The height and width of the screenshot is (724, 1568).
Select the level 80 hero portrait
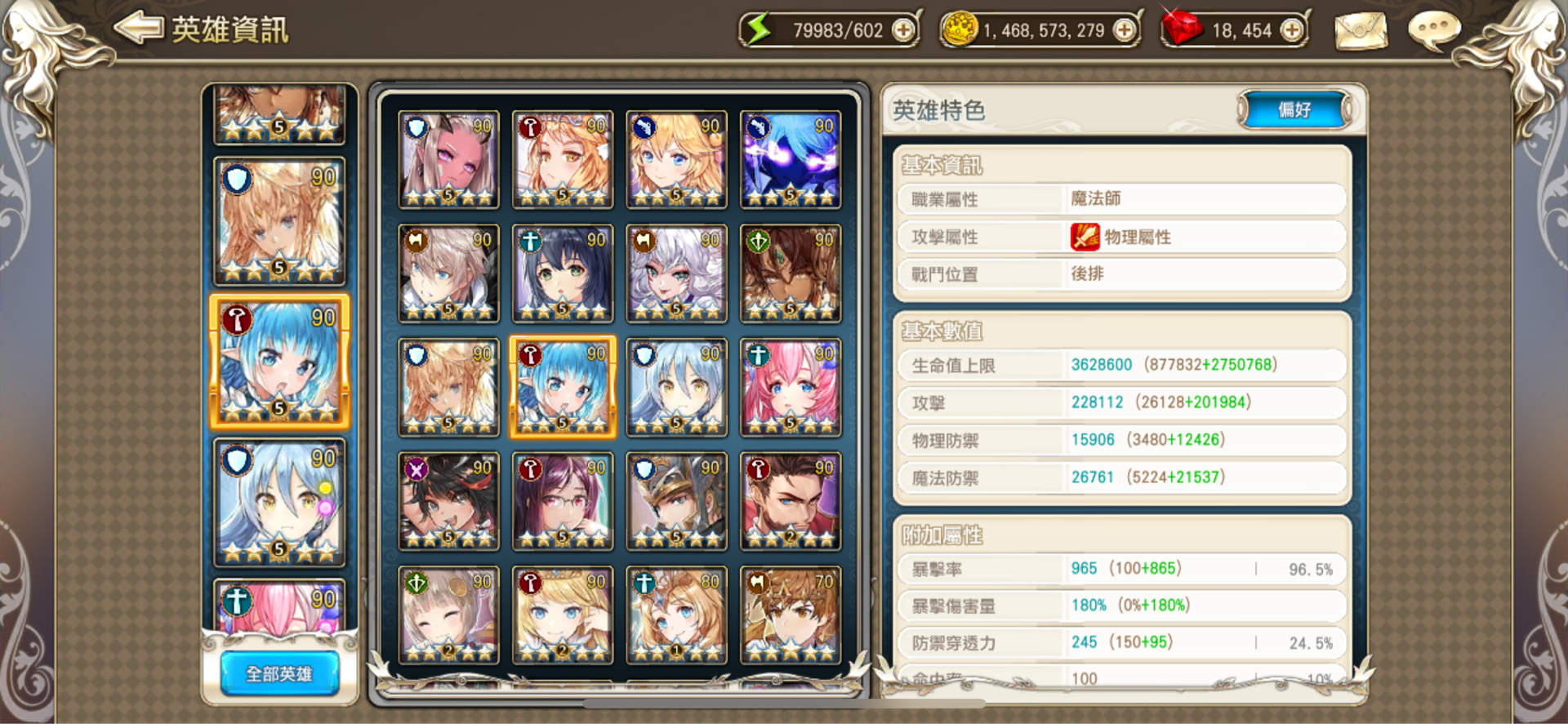[677, 615]
